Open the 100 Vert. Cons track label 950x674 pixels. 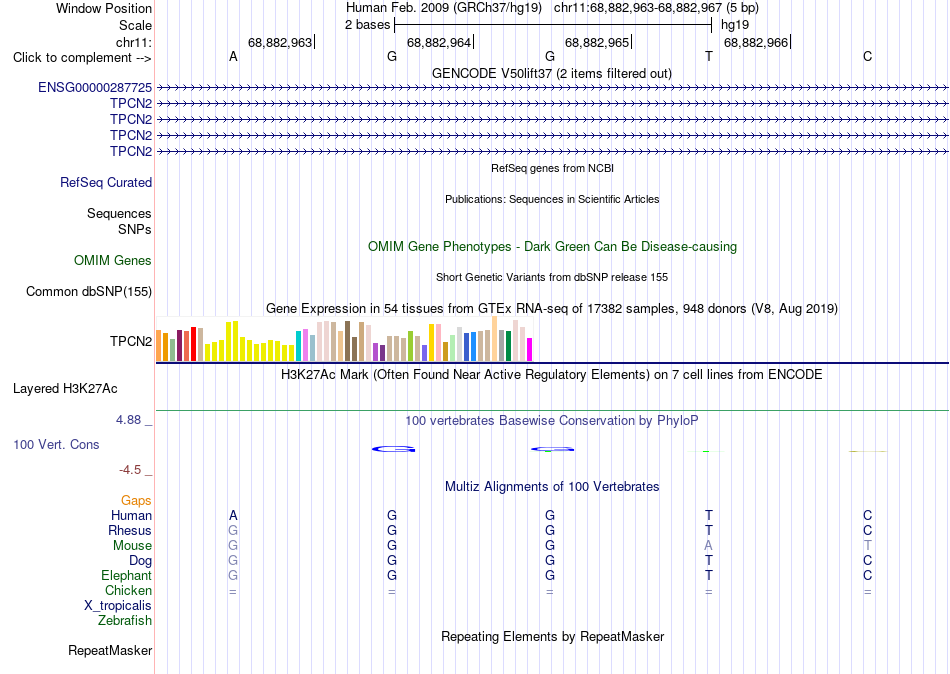click(56, 444)
